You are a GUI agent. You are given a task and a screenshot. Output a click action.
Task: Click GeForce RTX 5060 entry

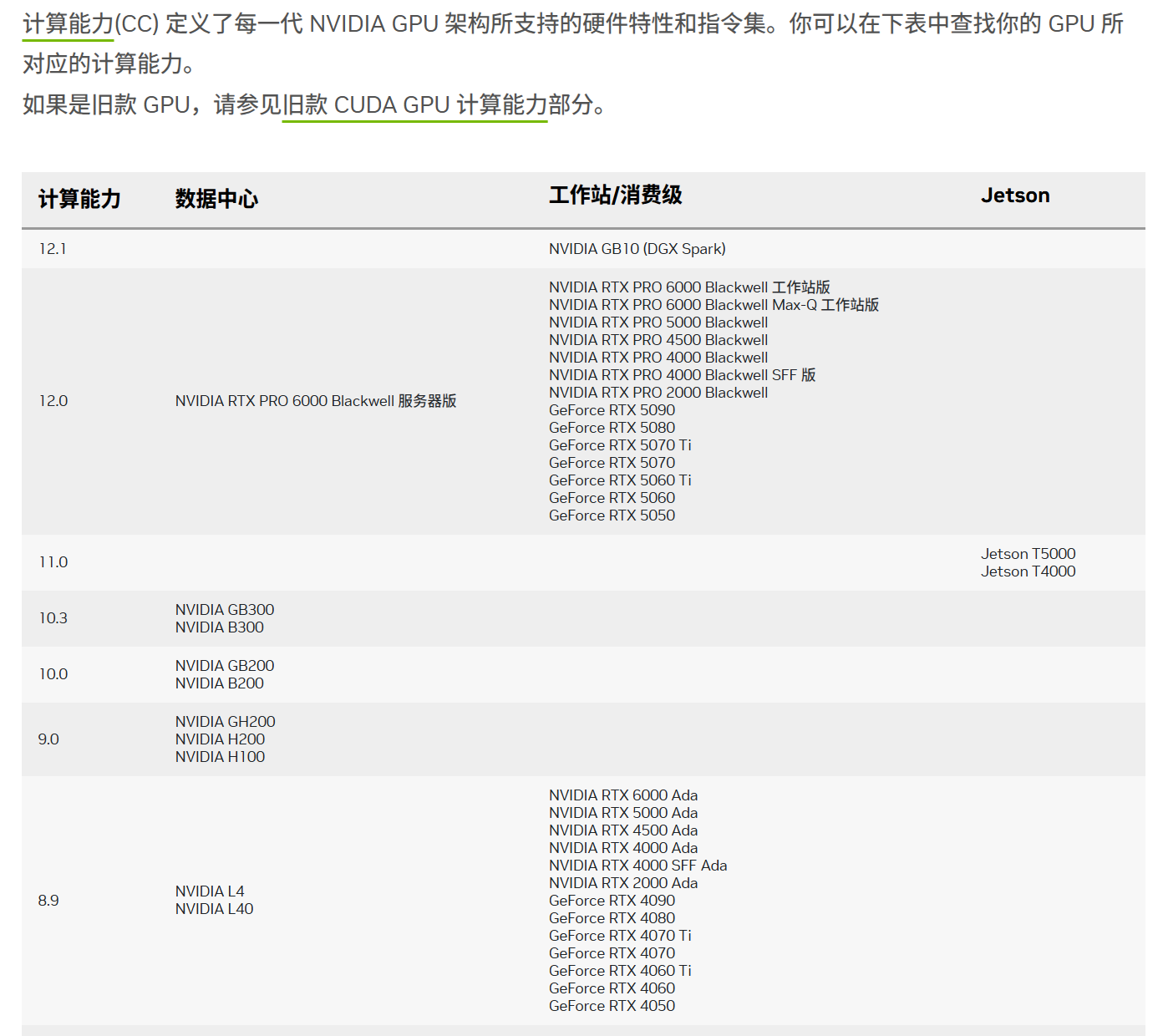612,498
